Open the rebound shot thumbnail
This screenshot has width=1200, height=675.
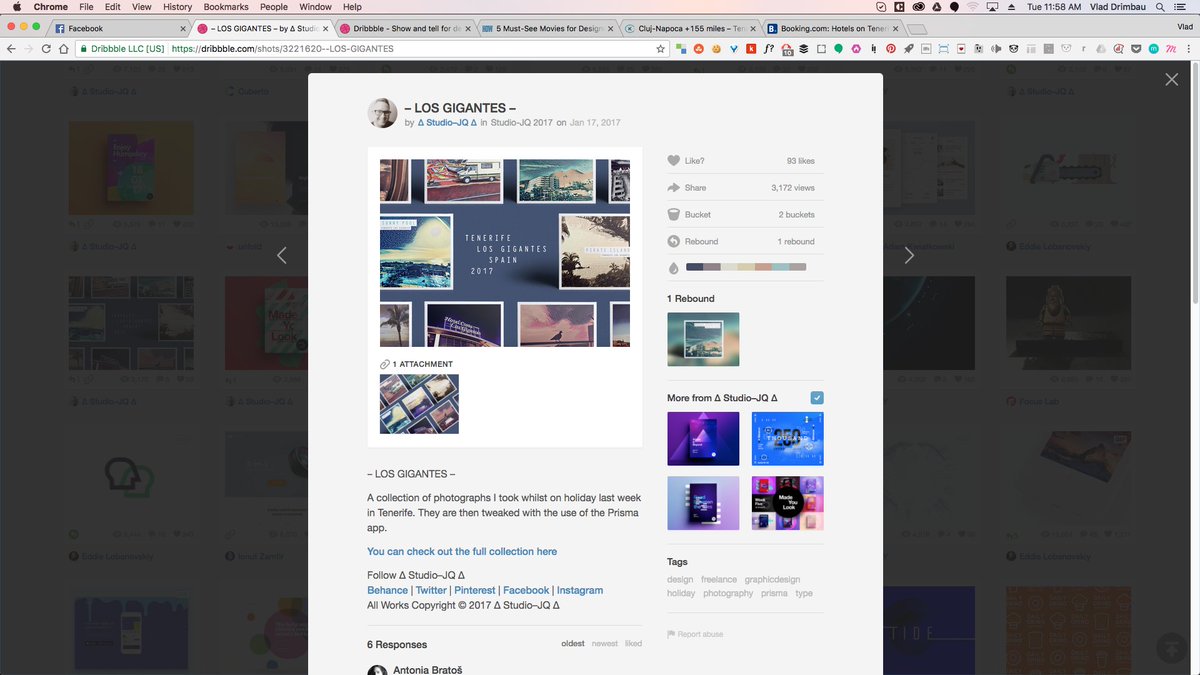pyautogui.click(x=703, y=339)
